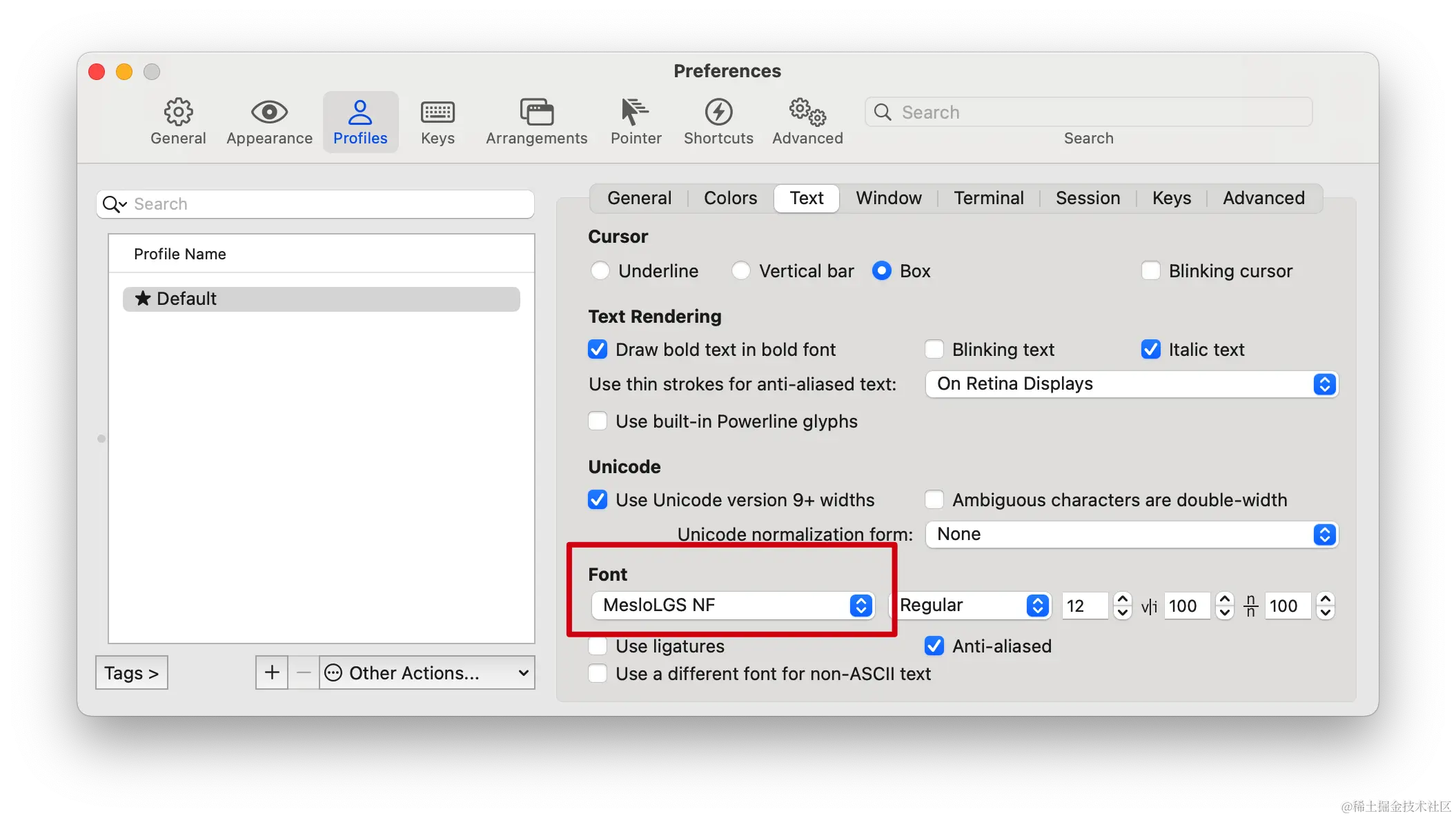The image size is (1456, 818).
Task: Switch to Advanced profile tab
Action: tap(1263, 199)
